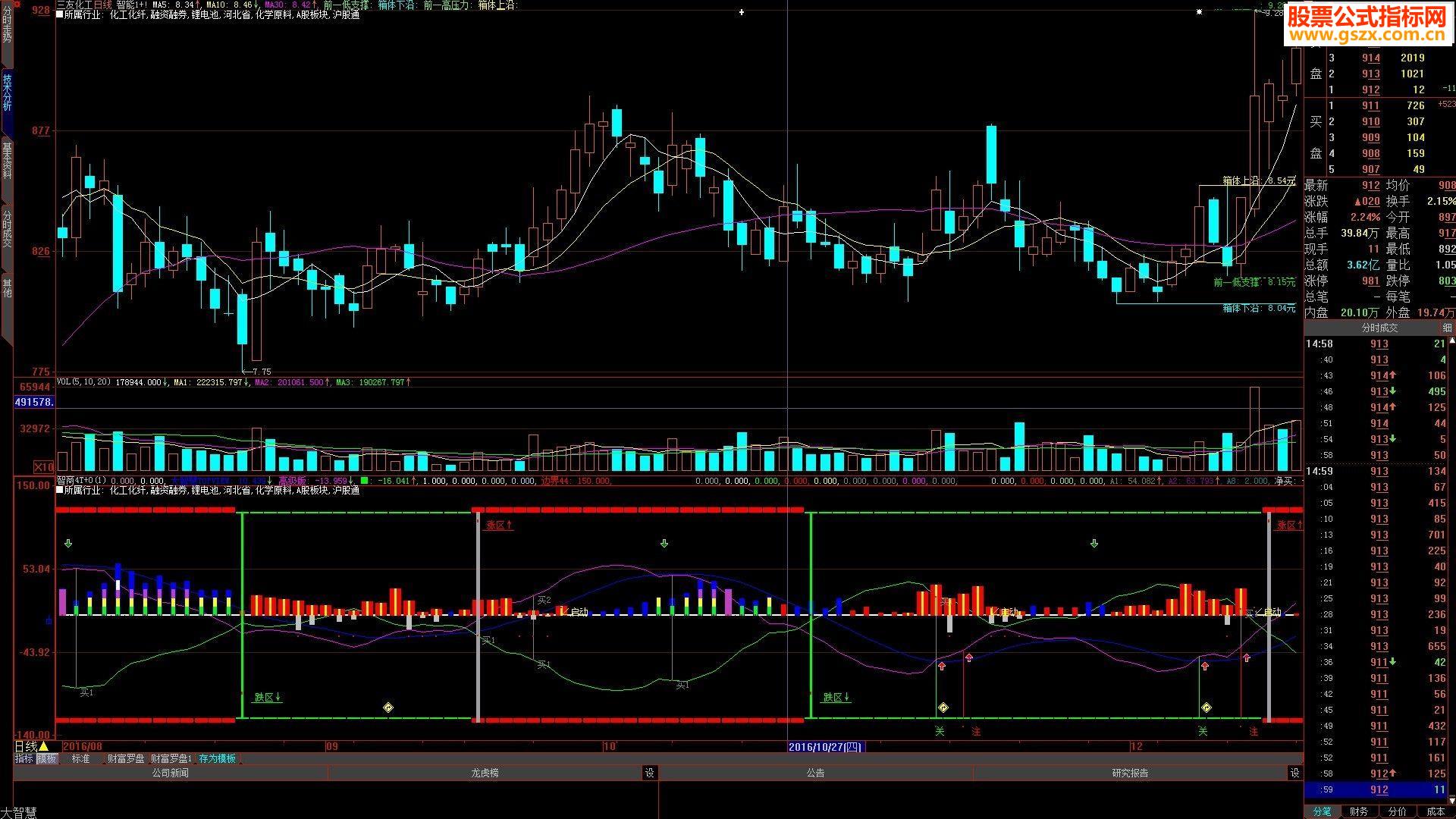Select the buy level 1 price 911
Image resolution: width=1456 pixels, height=819 pixels.
[x=1370, y=105]
